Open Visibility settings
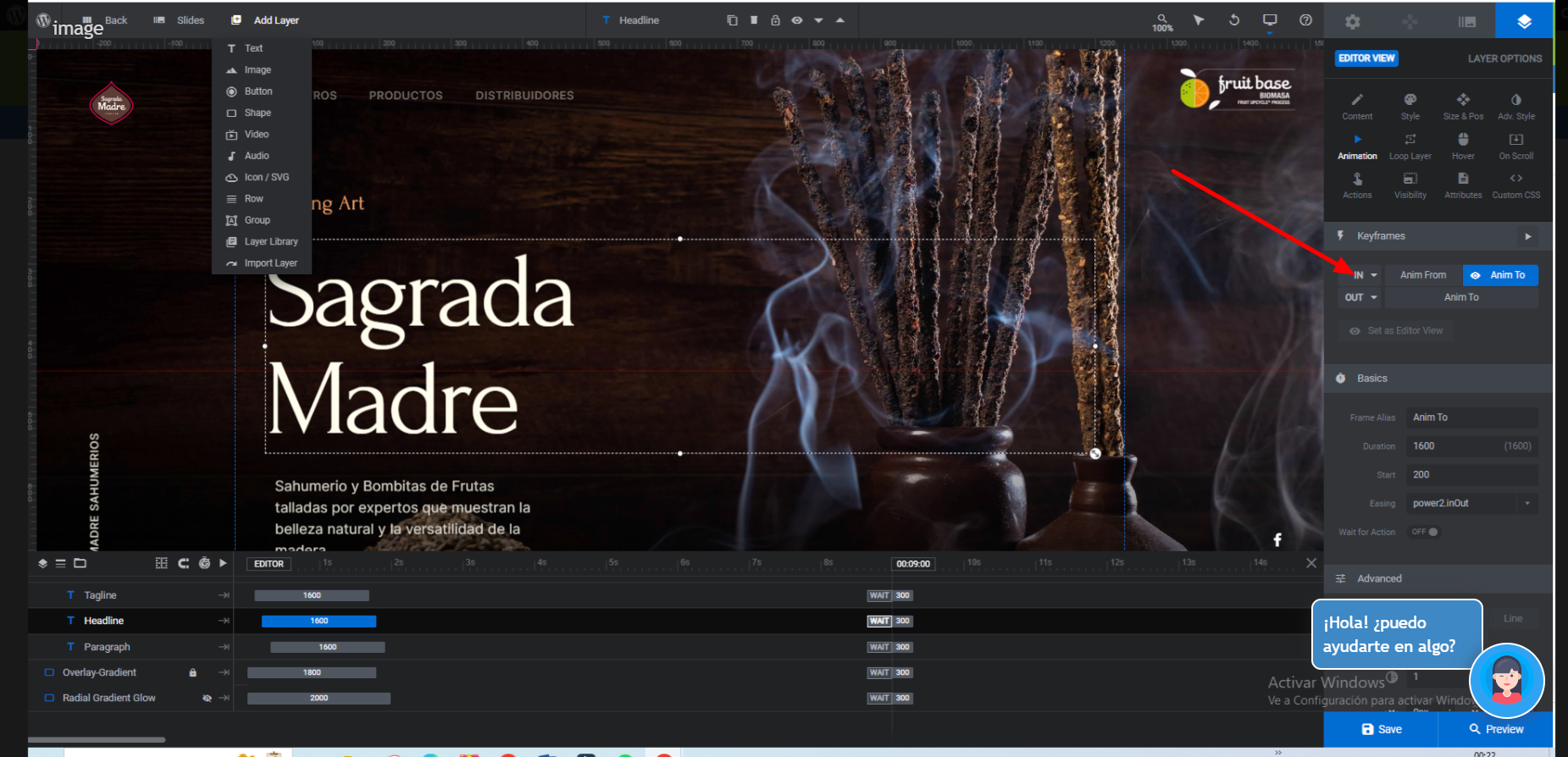Screen dimensions: 1568x757 click(1410, 185)
